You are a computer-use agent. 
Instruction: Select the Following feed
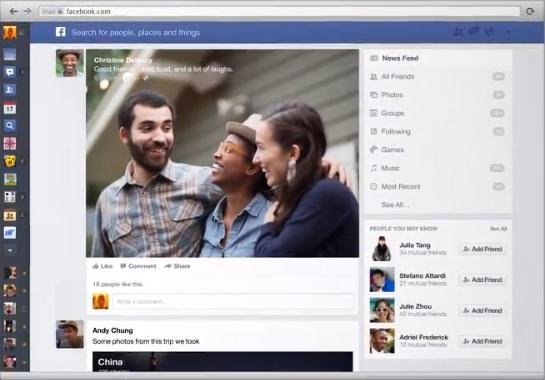[x=438, y=131]
